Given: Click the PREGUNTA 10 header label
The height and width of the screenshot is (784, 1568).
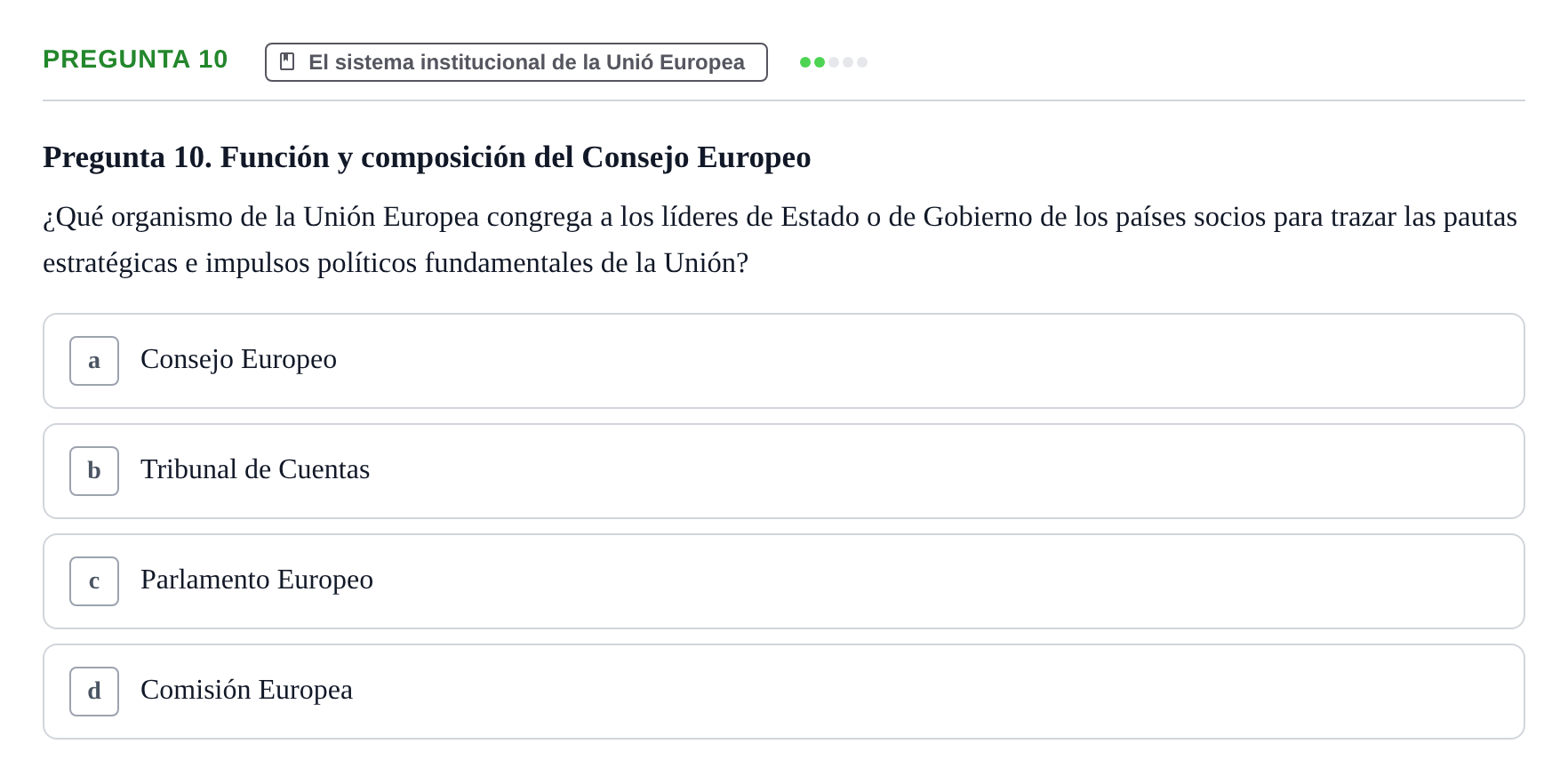Looking at the screenshot, I should point(135,59).
